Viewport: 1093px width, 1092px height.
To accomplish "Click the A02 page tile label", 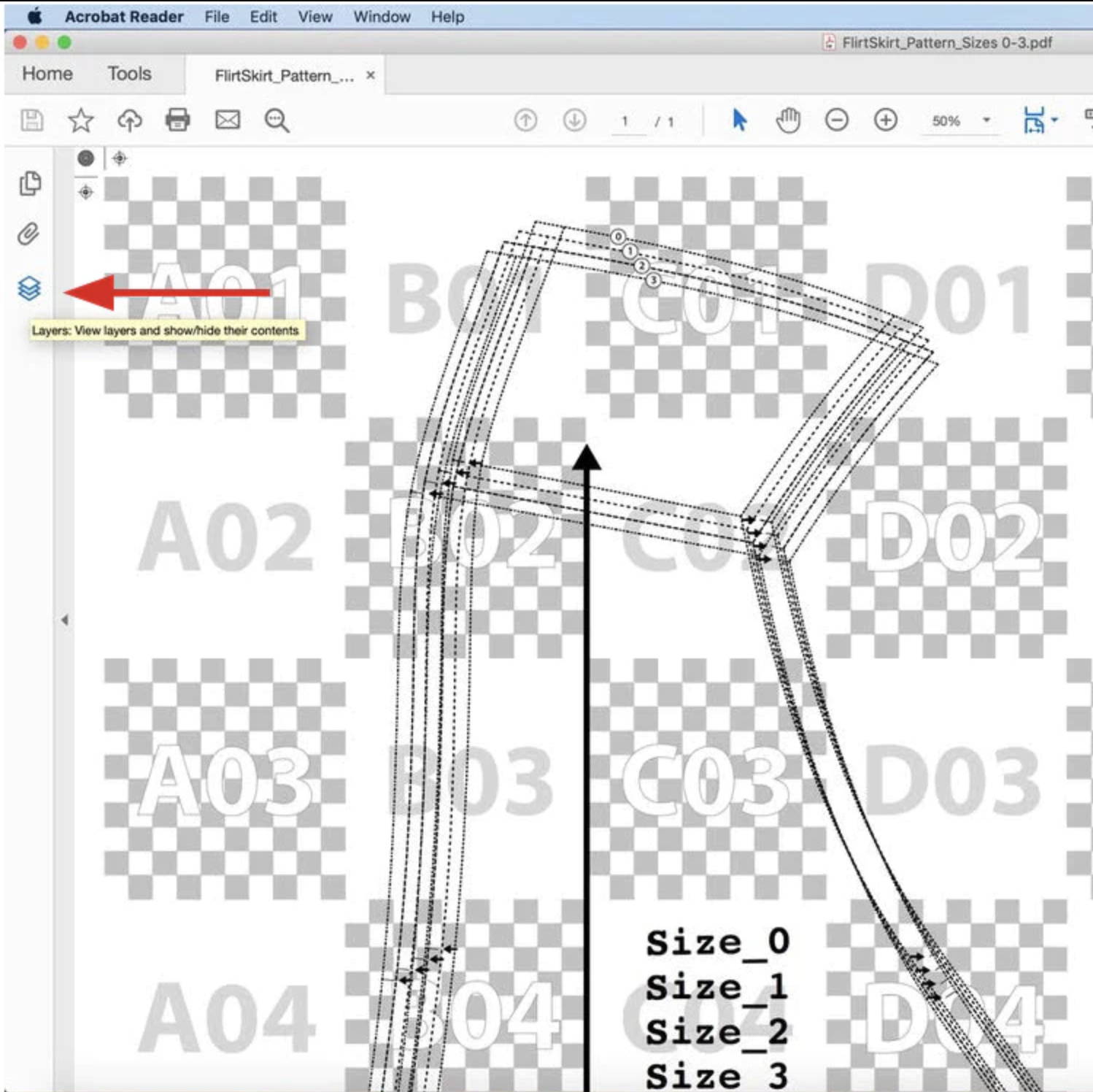I will (x=227, y=538).
